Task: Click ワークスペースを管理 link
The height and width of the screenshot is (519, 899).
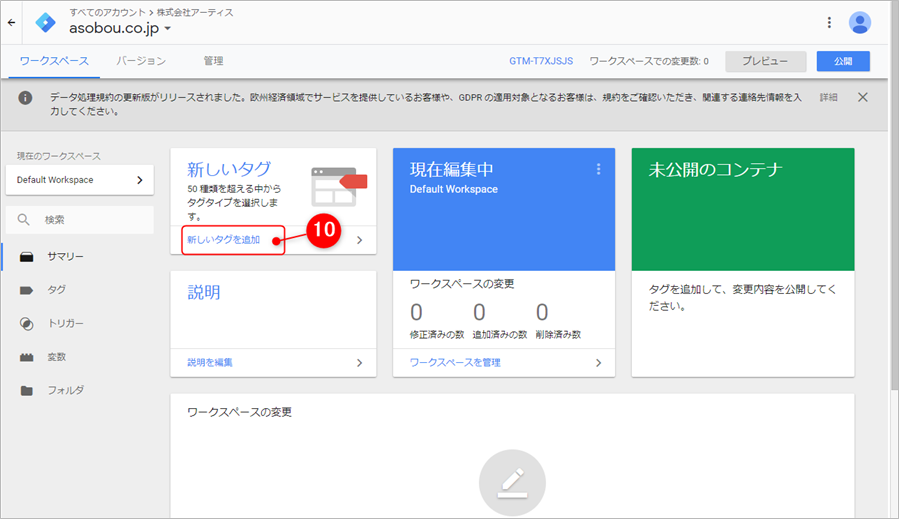Action: point(455,362)
